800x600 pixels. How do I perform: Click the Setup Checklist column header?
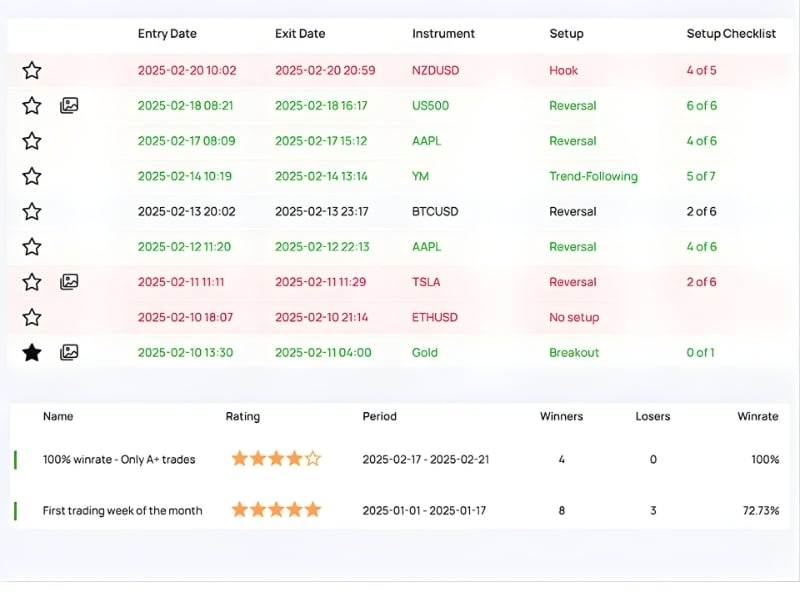point(731,34)
